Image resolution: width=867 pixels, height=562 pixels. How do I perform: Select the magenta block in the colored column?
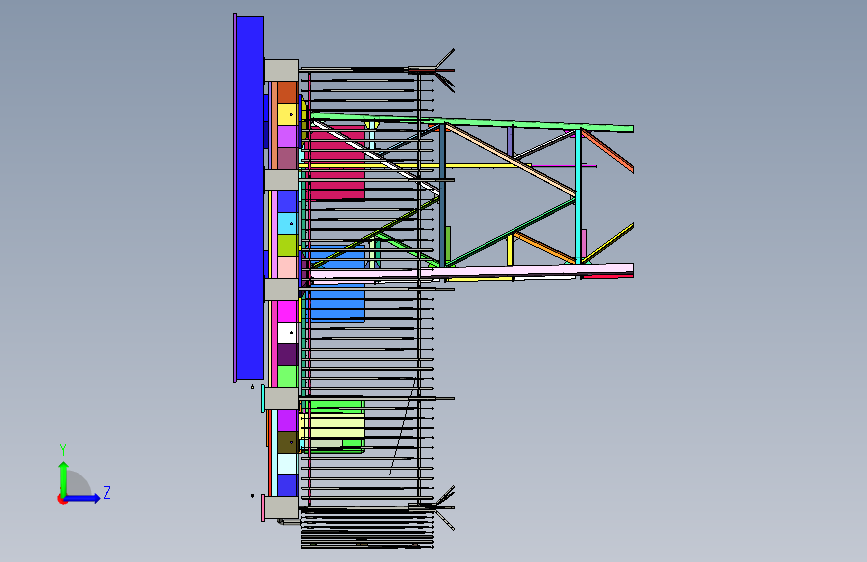click(288, 311)
